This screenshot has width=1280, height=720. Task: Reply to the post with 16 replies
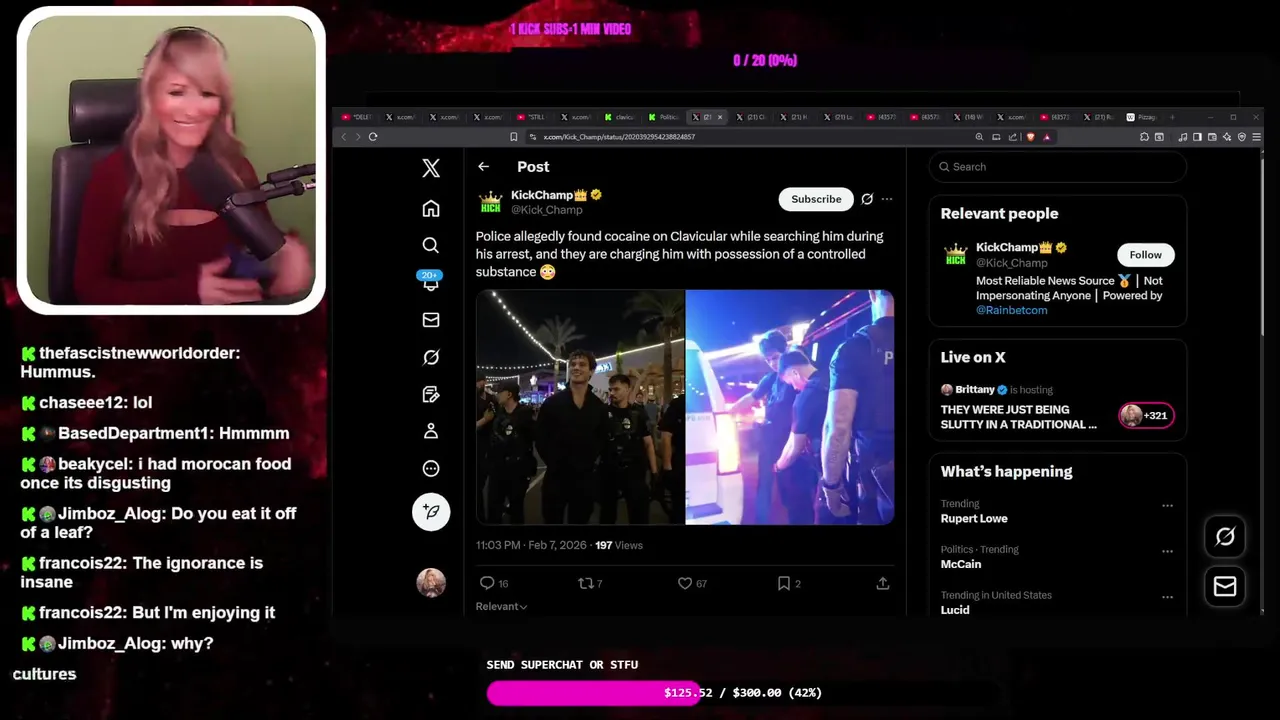pos(494,583)
